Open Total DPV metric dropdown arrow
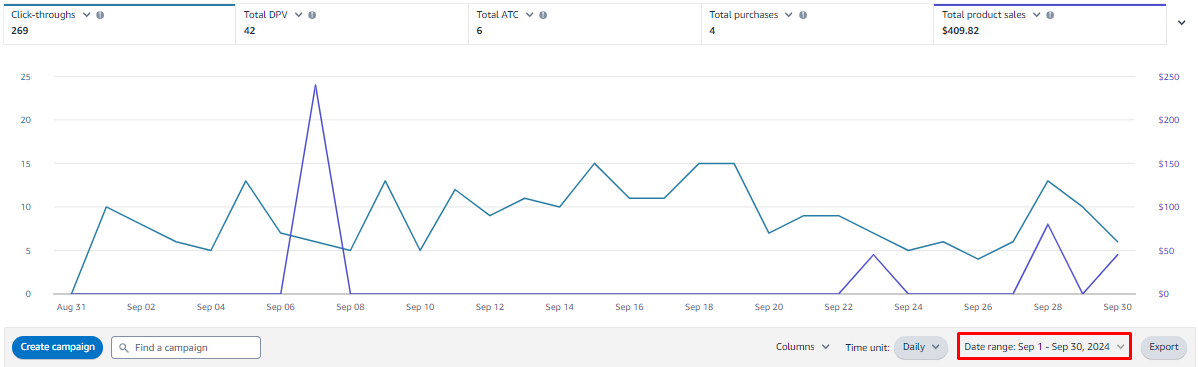The height and width of the screenshot is (367, 1198). [299, 15]
